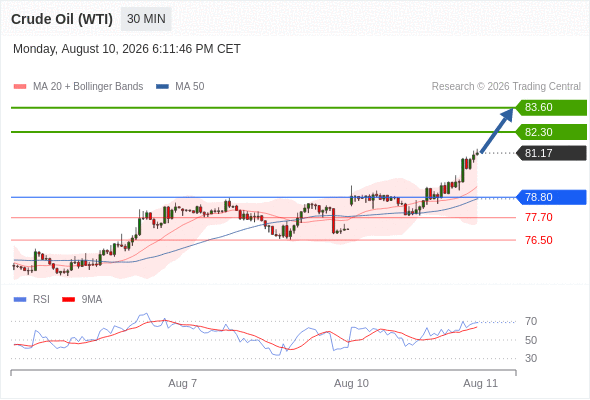The height and width of the screenshot is (400, 590).
Task: Click the 81.17 current price tag
Action: click(x=551, y=153)
